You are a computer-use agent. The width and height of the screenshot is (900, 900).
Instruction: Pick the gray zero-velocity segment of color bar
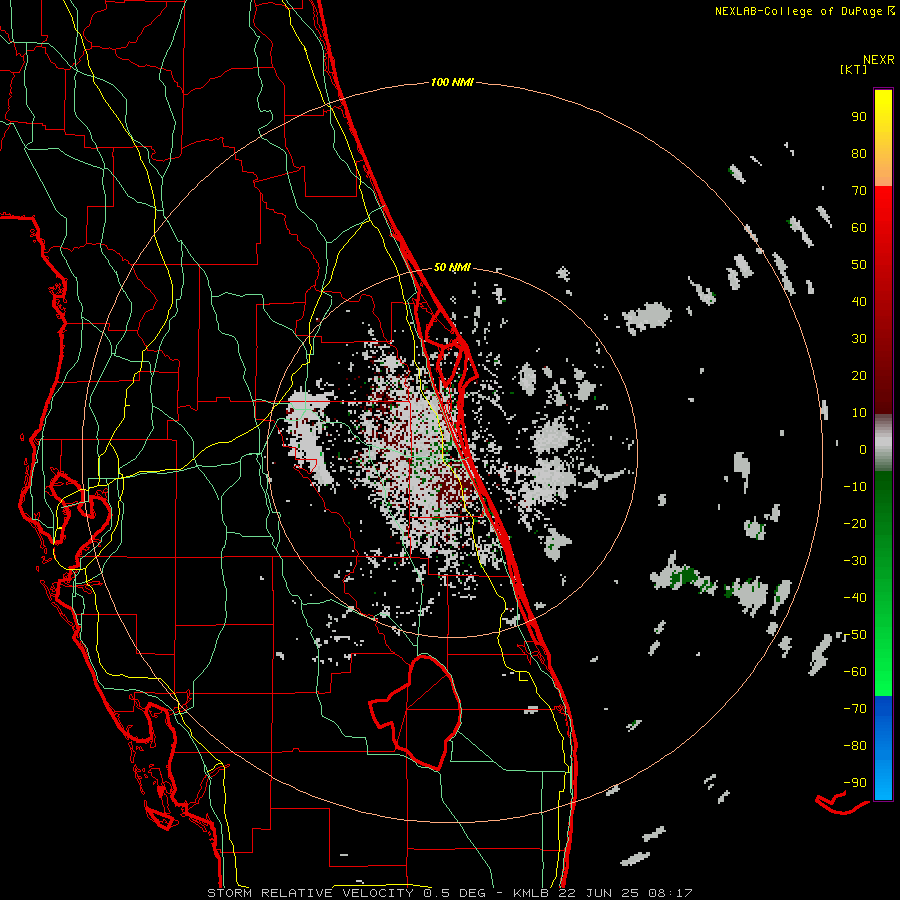(x=883, y=443)
